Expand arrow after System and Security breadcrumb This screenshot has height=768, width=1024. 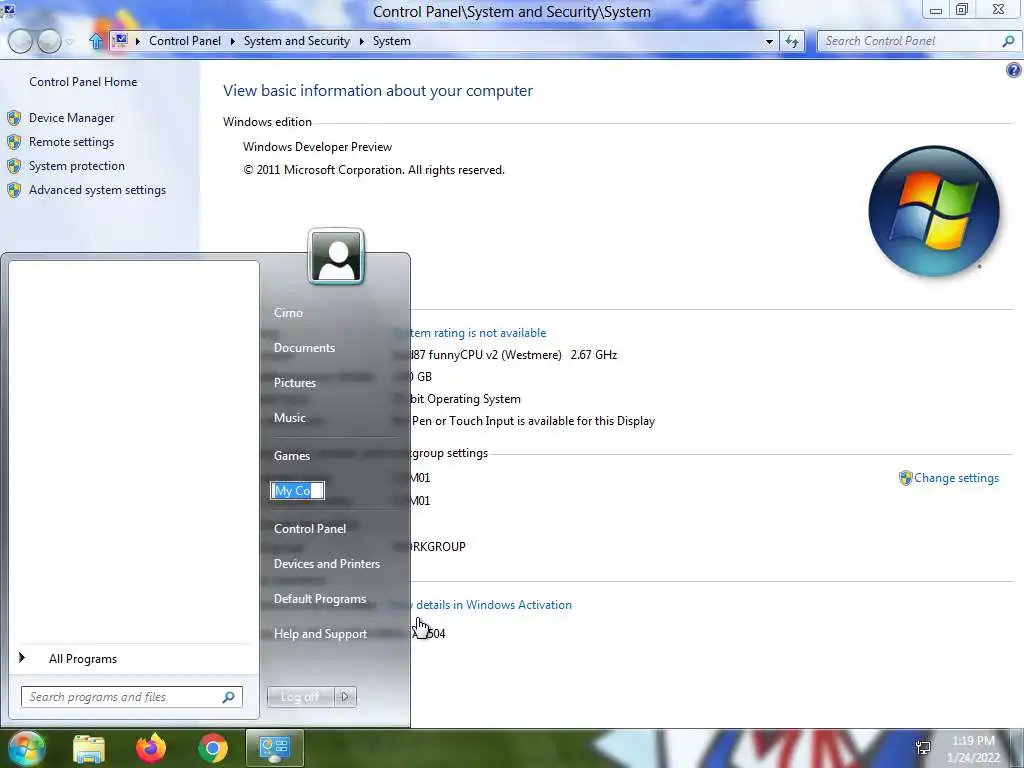coord(361,41)
